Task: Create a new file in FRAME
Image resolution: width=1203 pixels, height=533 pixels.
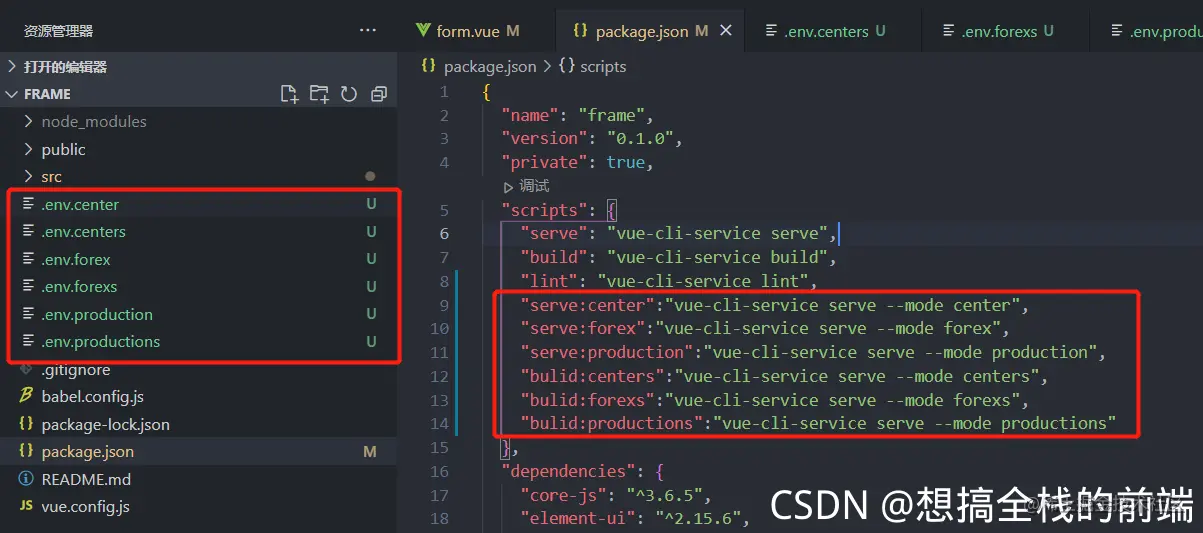Action: 289,94
